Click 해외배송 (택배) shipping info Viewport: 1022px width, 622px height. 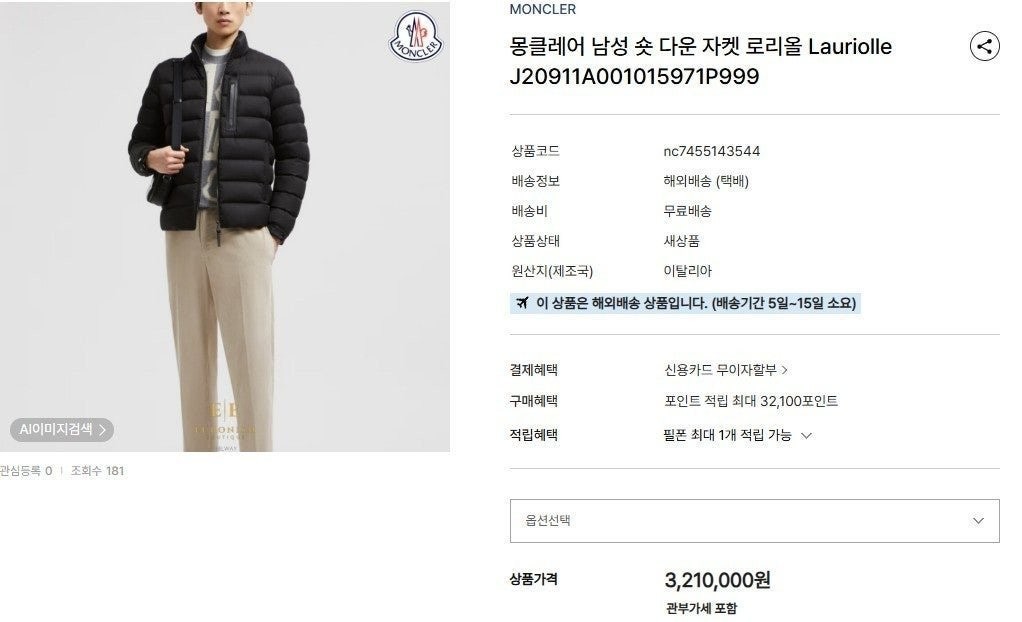tap(706, 181)
